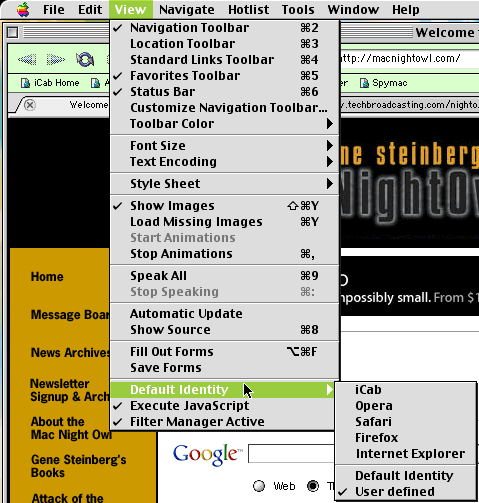
Task: Select the radio button next to Web
Action: [x=259, y=486]
